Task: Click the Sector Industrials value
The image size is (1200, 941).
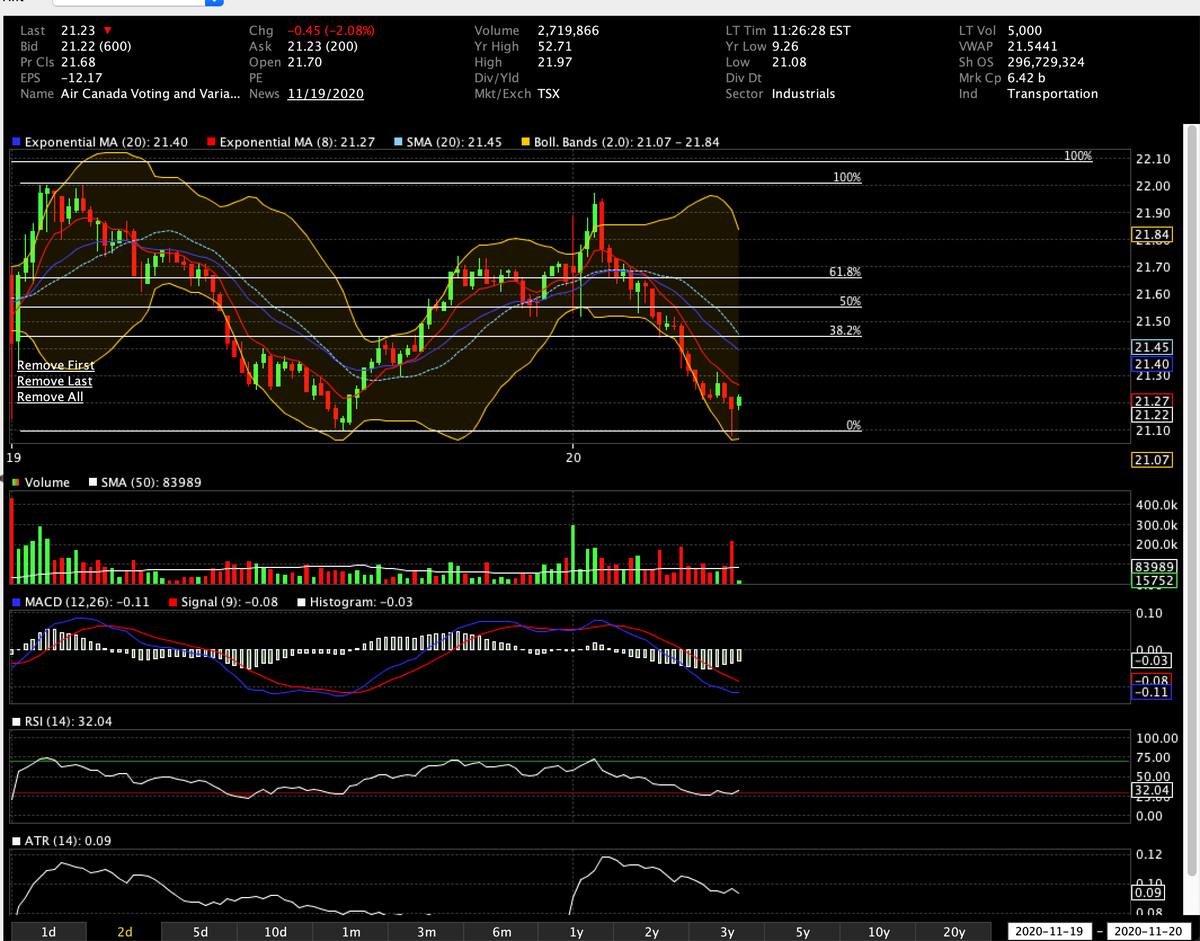Action: 803,94
